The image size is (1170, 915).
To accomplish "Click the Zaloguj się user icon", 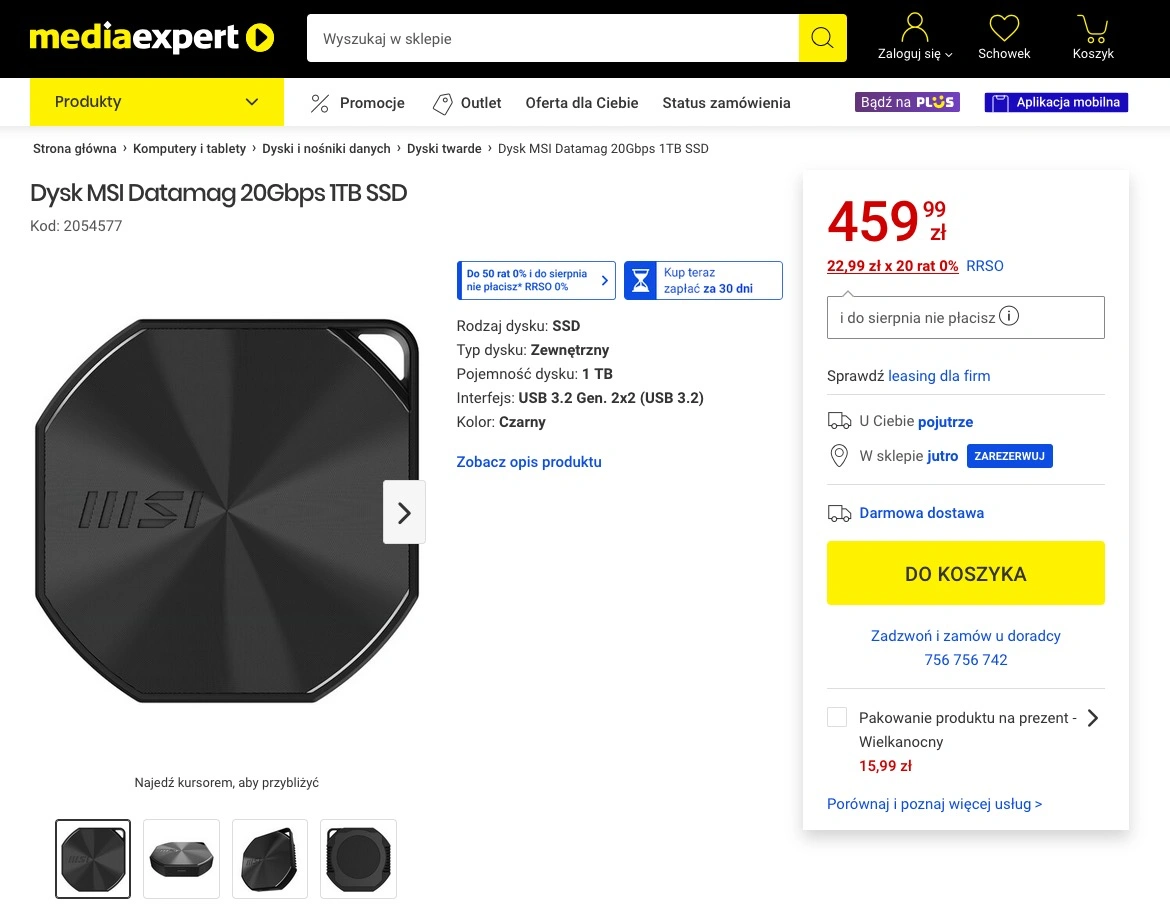I will click(x=915, y=28).
